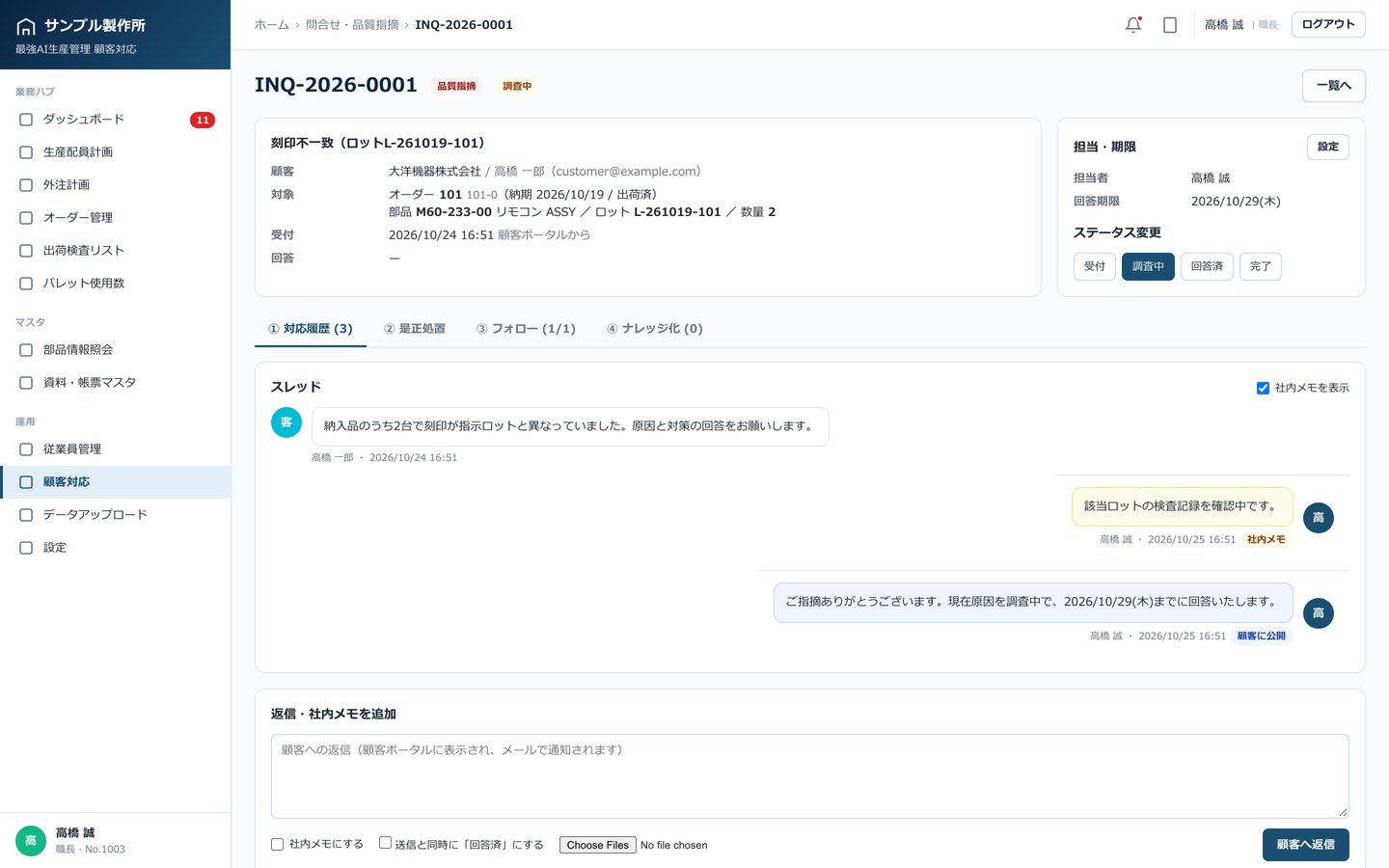
Task: Click the オーダー管理 sidebar icon
Action: 26,218
